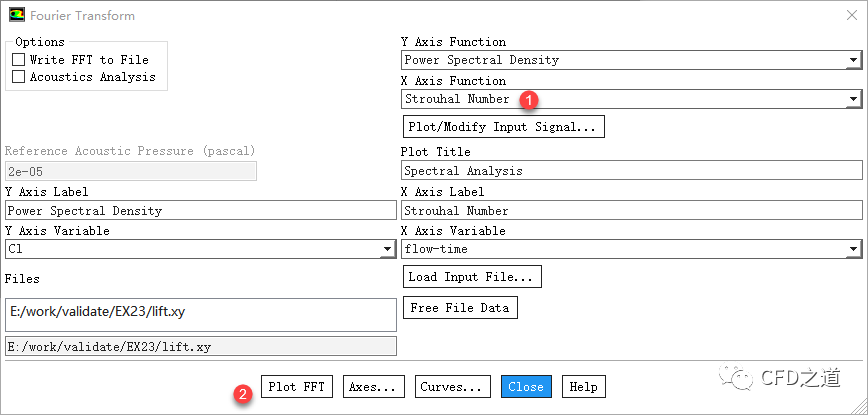868x415 pixels.
Task: Enable the Write FFT to File checkbox
Action: pos(19,60)
